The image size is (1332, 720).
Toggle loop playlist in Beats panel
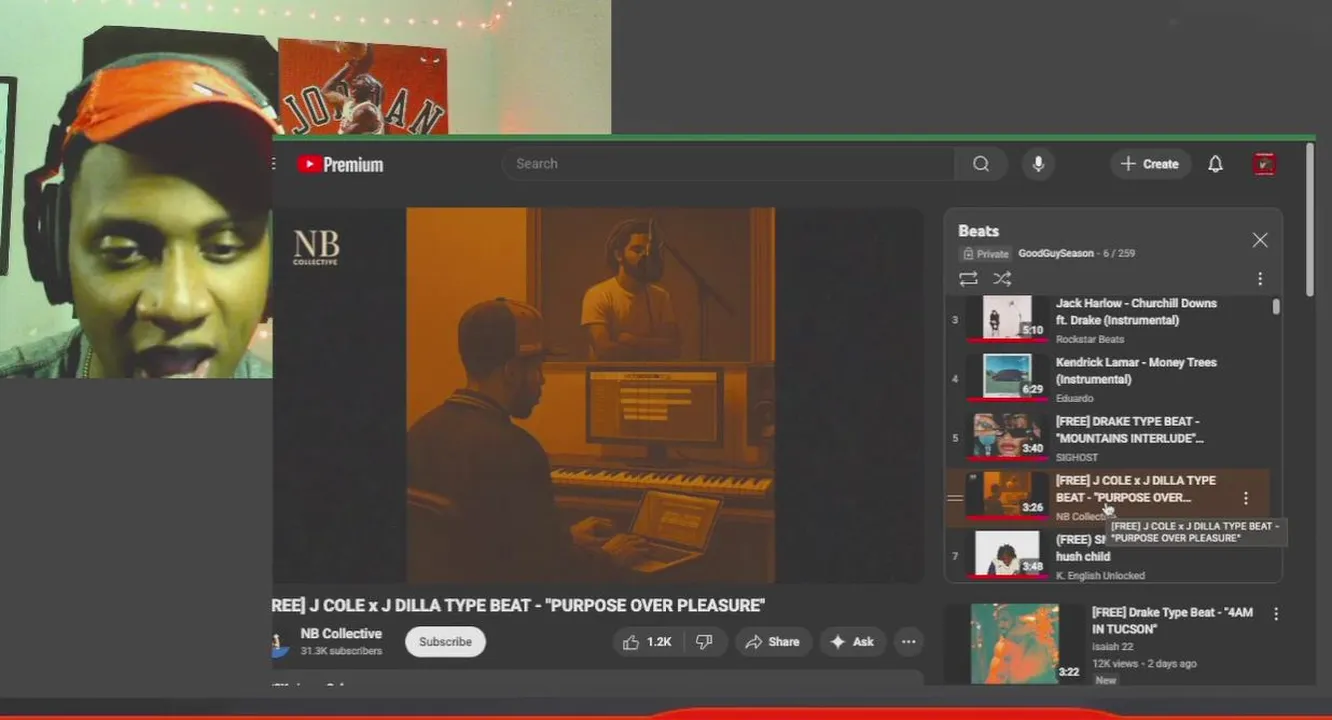click(x=968, y=279)
